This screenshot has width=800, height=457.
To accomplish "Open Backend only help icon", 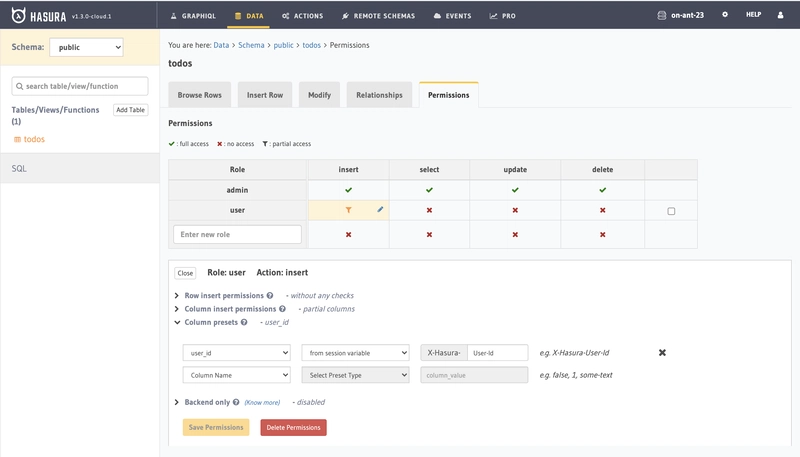I will tap(236, 402).
